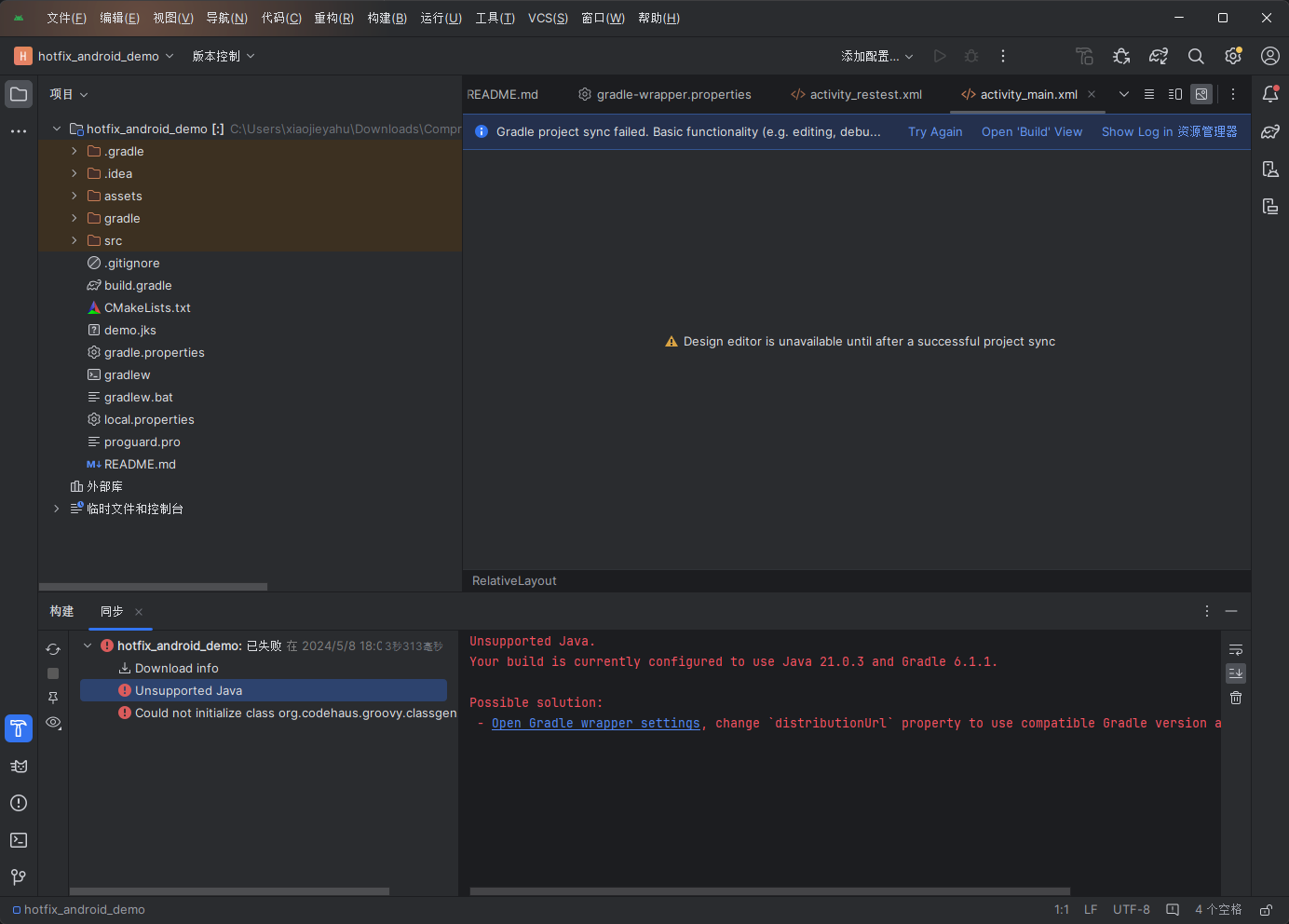Toggle the eye view filter in build panel

53,722
